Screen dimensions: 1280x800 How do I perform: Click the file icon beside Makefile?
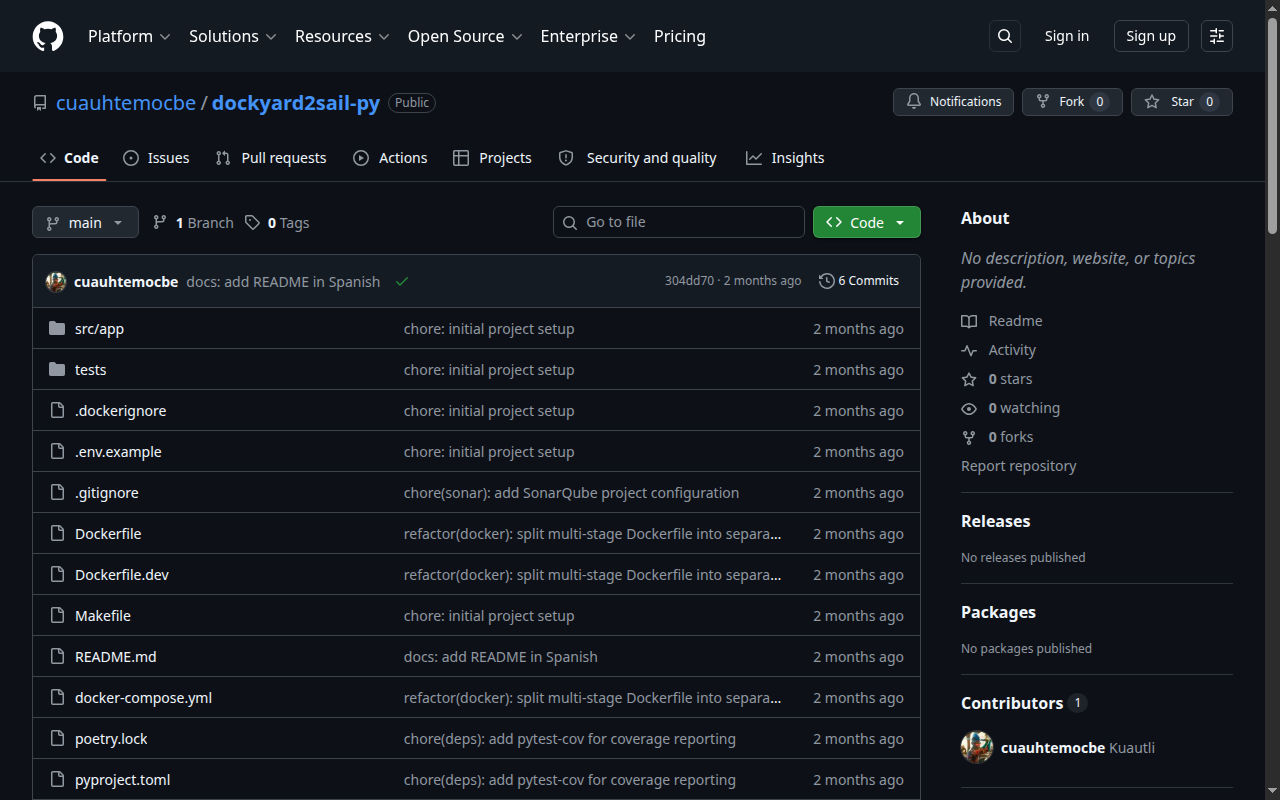(x=57, y=616)
